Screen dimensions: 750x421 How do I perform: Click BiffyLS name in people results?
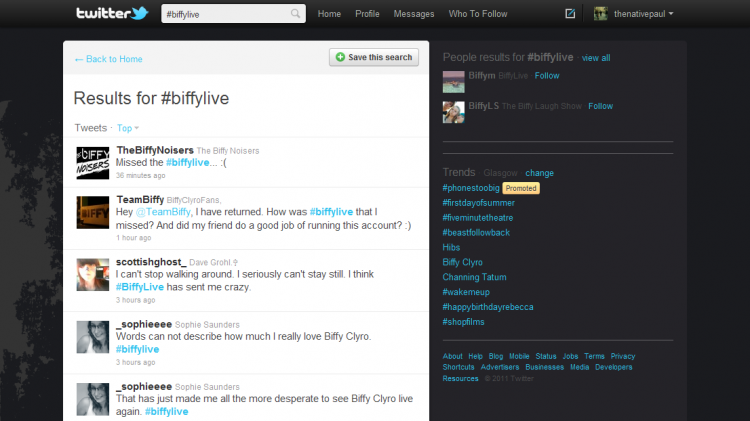(x=484, y=106)
